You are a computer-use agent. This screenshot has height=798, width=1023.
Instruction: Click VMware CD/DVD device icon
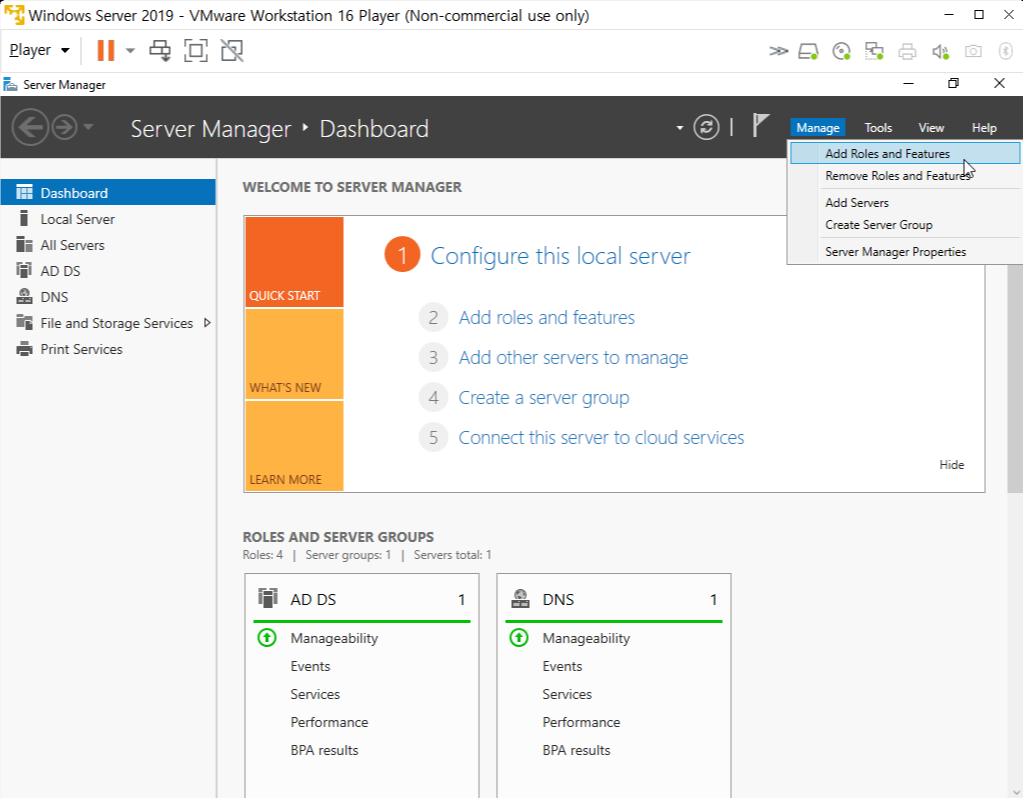coord(842,51)
